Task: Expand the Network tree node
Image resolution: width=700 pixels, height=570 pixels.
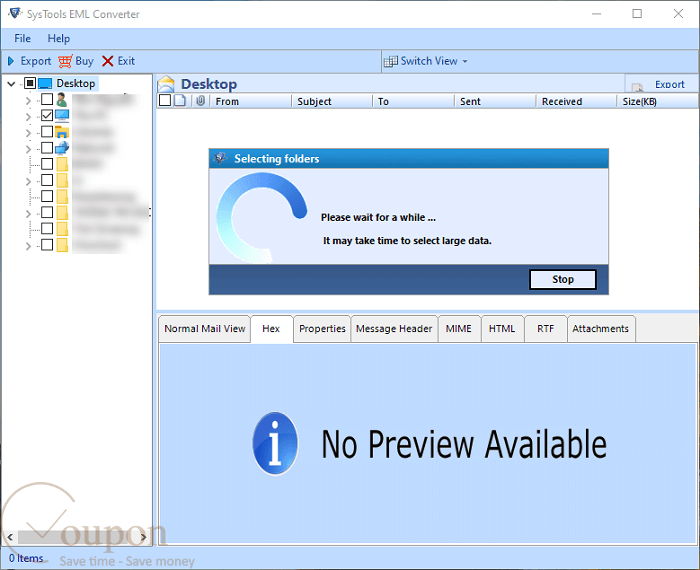Action: (28, 149)
